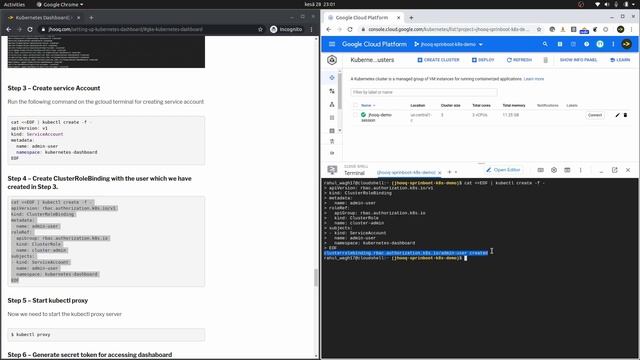Add a new Cloud Shell terminal tab
Screen dimensions: 640x360
[x=449, y=172]
